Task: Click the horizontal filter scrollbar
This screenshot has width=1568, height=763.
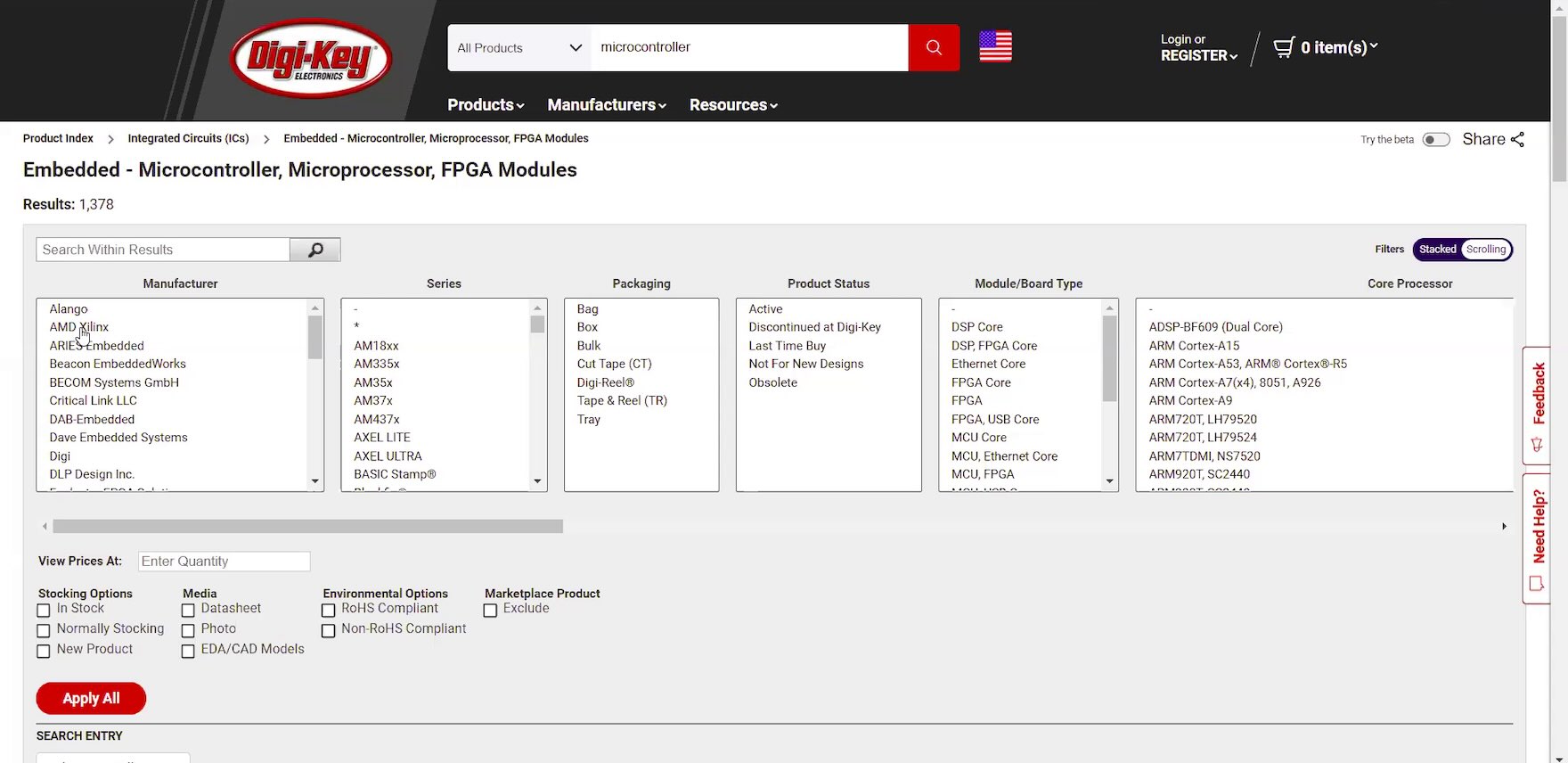Action: 307,527
